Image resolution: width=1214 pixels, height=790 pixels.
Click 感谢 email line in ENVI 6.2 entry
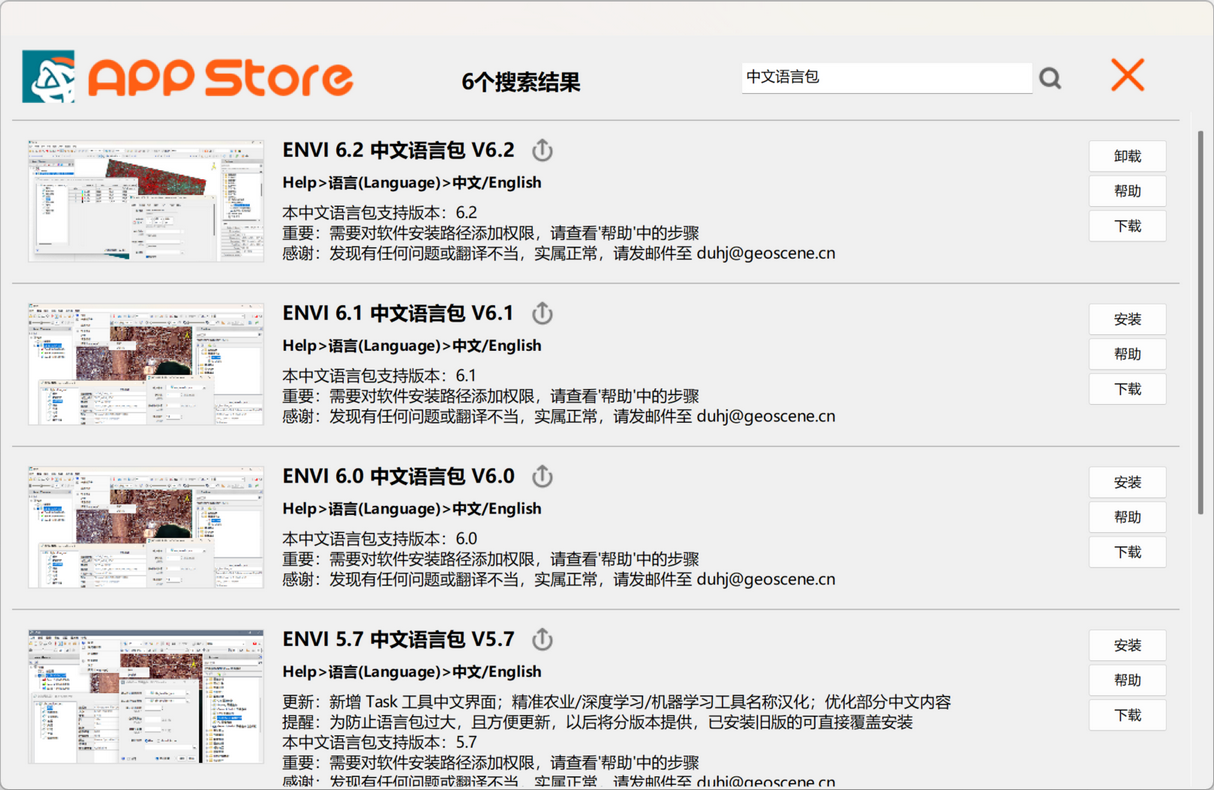tap(559, 253)
